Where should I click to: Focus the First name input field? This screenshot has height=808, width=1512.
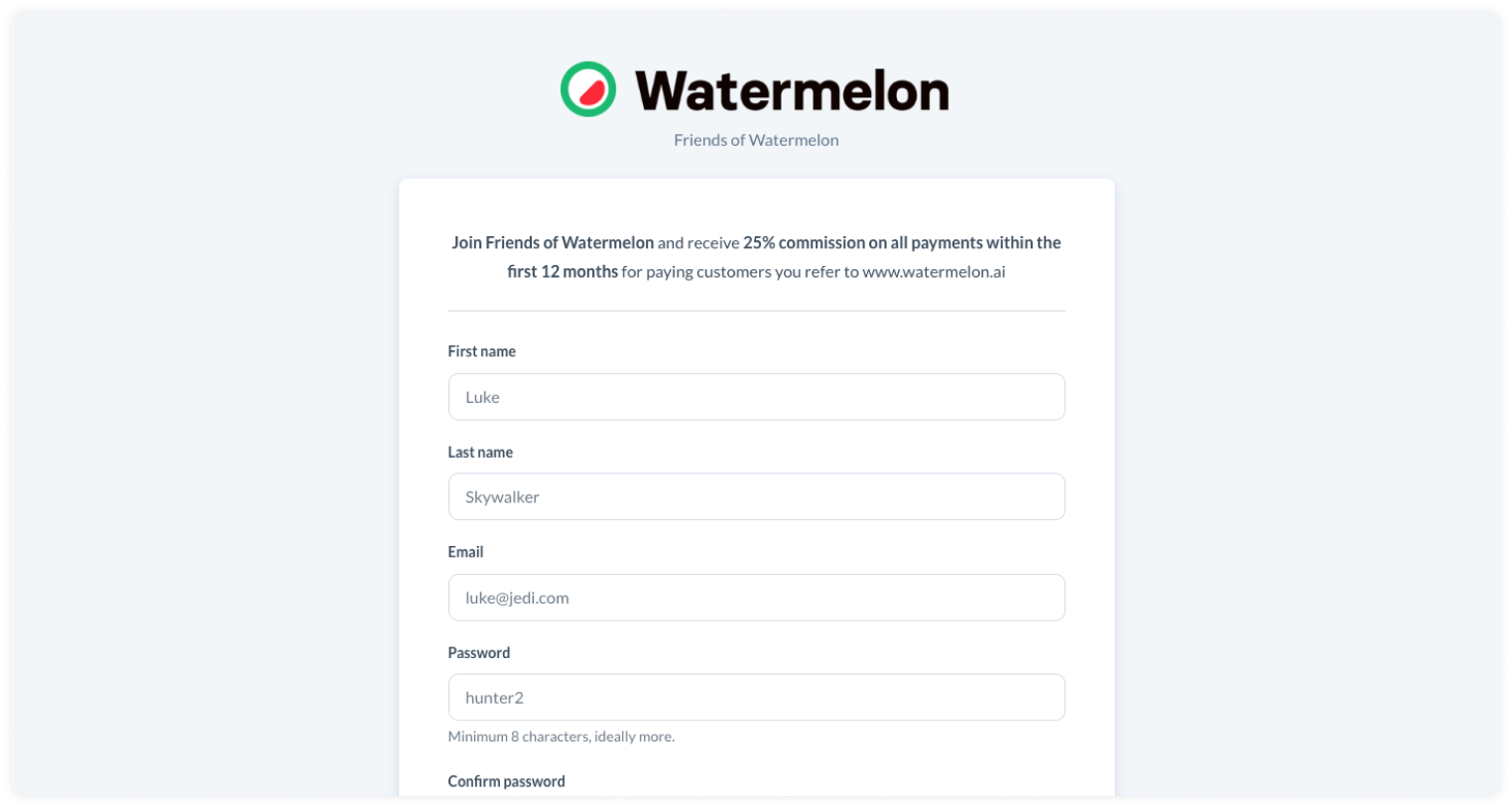point(756,397)
